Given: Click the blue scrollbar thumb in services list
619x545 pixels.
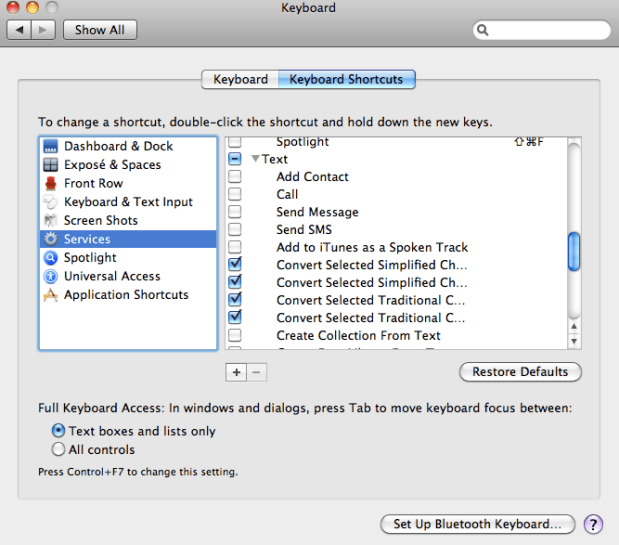Looking at the screenshot, I should 574,252.
